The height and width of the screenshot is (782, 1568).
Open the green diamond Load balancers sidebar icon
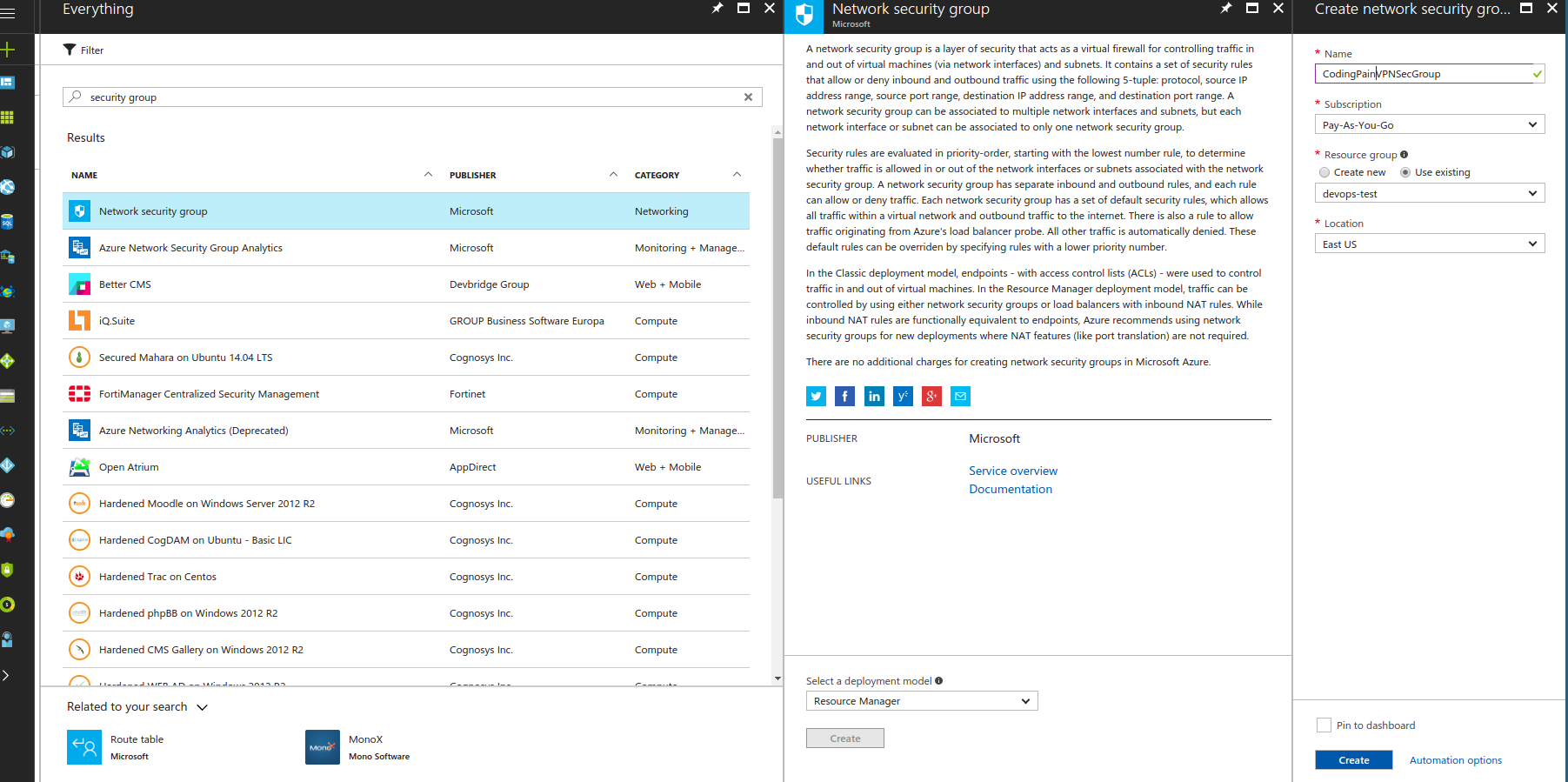(x=8, y=361)
